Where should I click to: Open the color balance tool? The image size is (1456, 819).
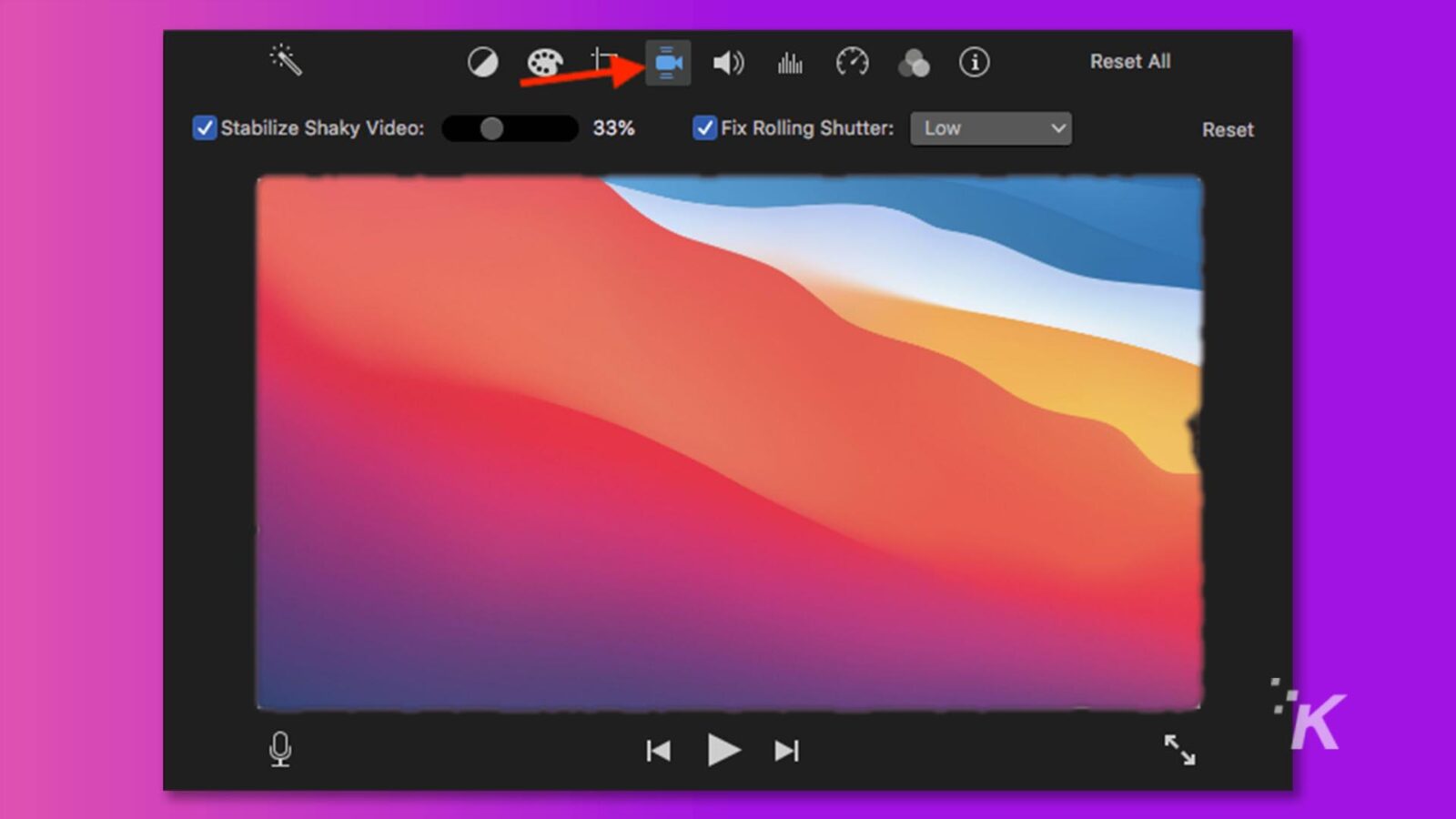coord(482,63)
